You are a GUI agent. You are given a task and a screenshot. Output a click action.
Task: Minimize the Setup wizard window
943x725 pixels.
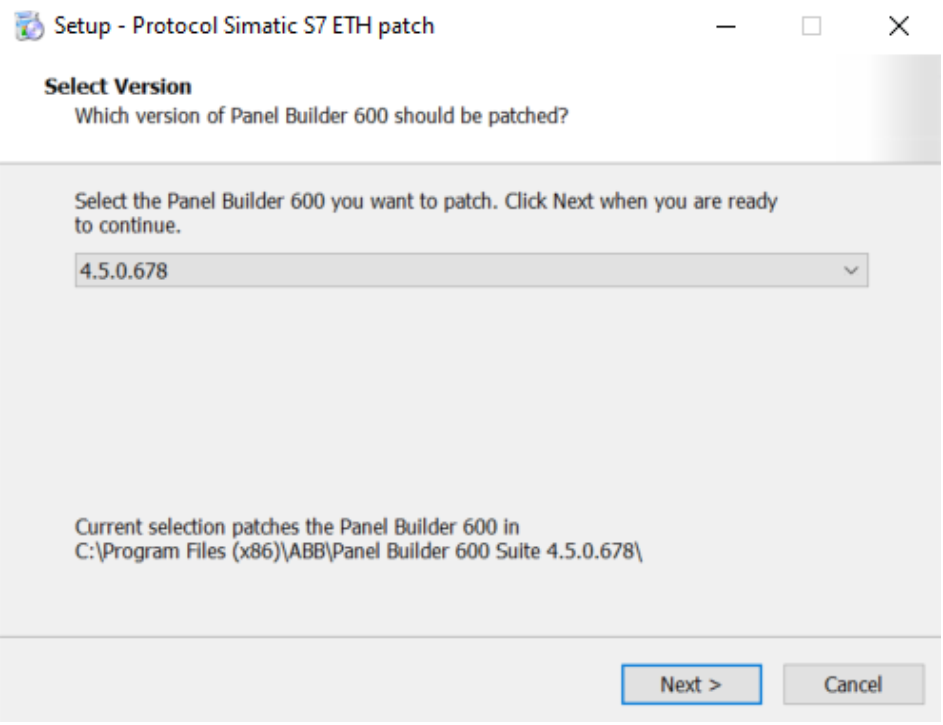click(726, 27)
